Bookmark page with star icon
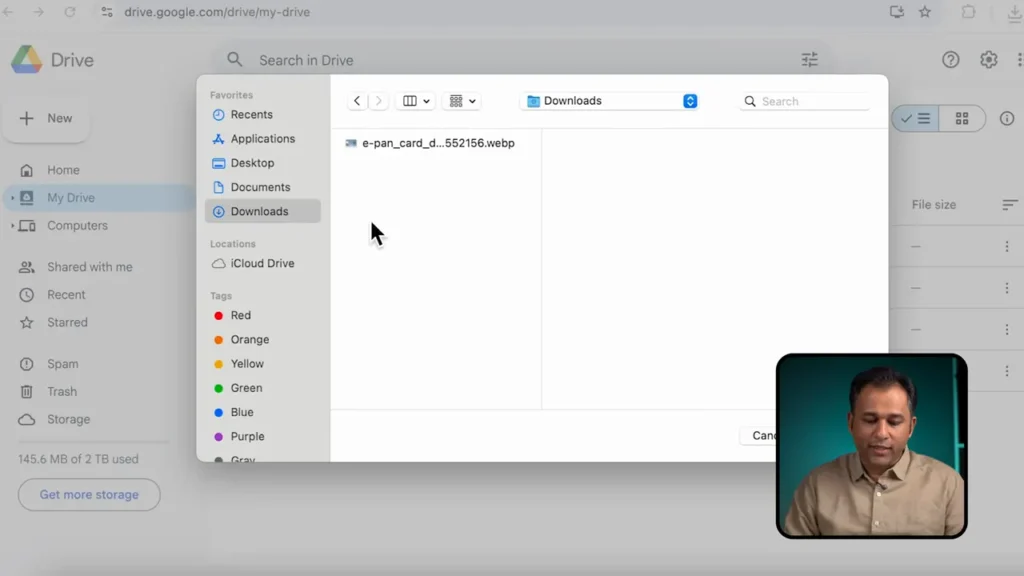 (x=925, y=12)
